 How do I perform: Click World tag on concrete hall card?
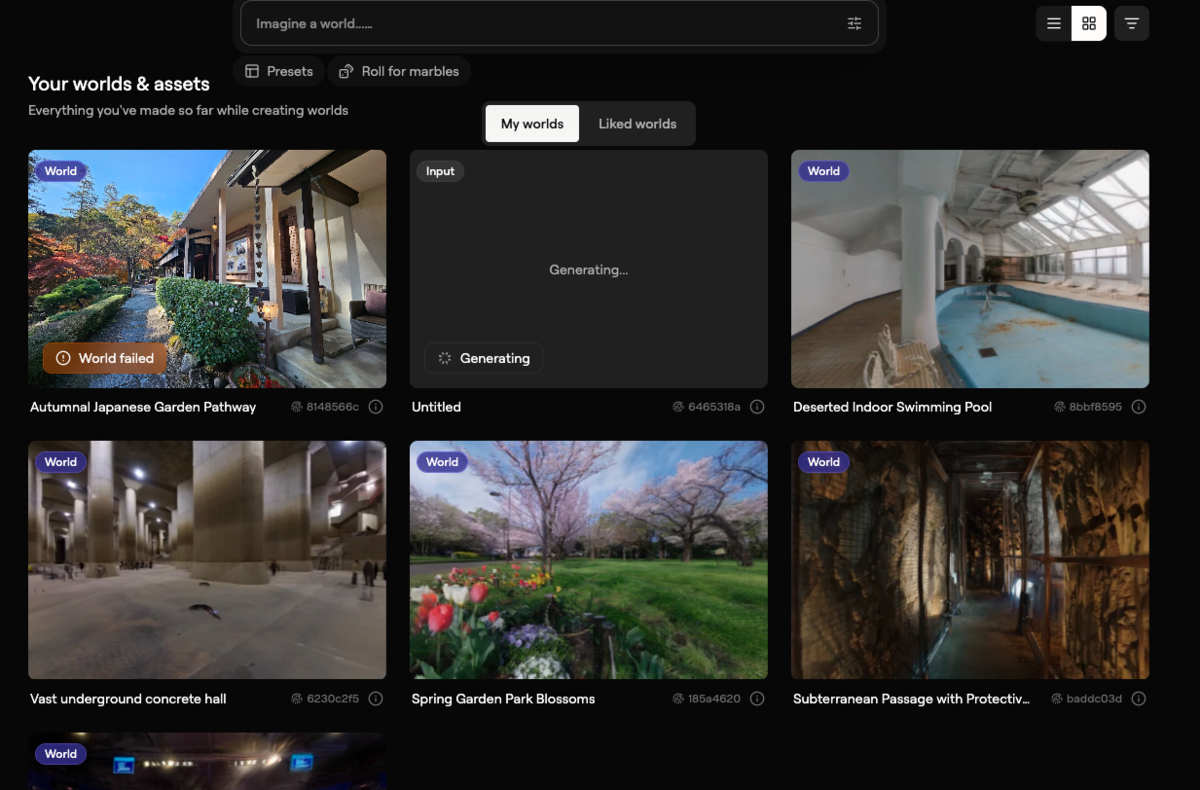pos(60,462)
